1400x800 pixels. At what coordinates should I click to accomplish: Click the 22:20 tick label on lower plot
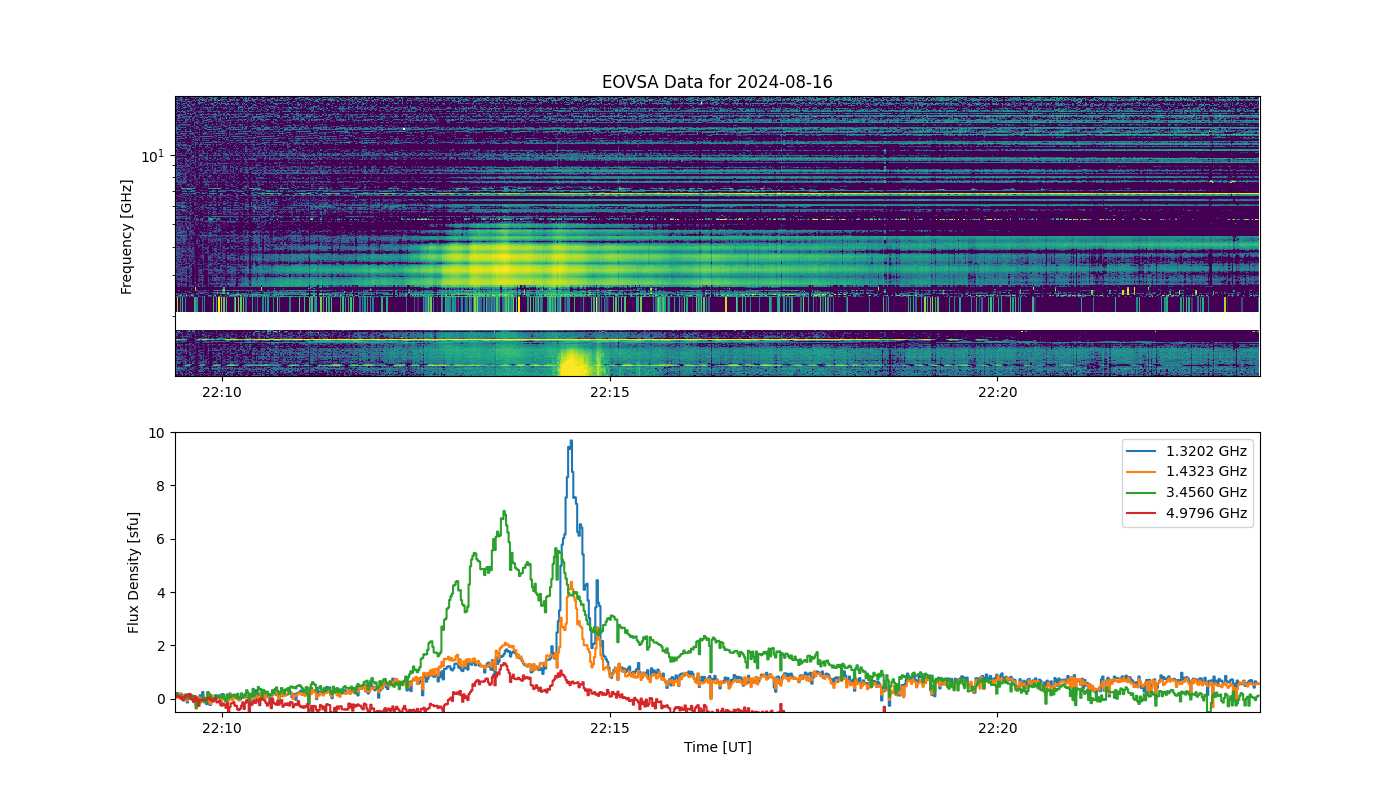tap(997, 728)
